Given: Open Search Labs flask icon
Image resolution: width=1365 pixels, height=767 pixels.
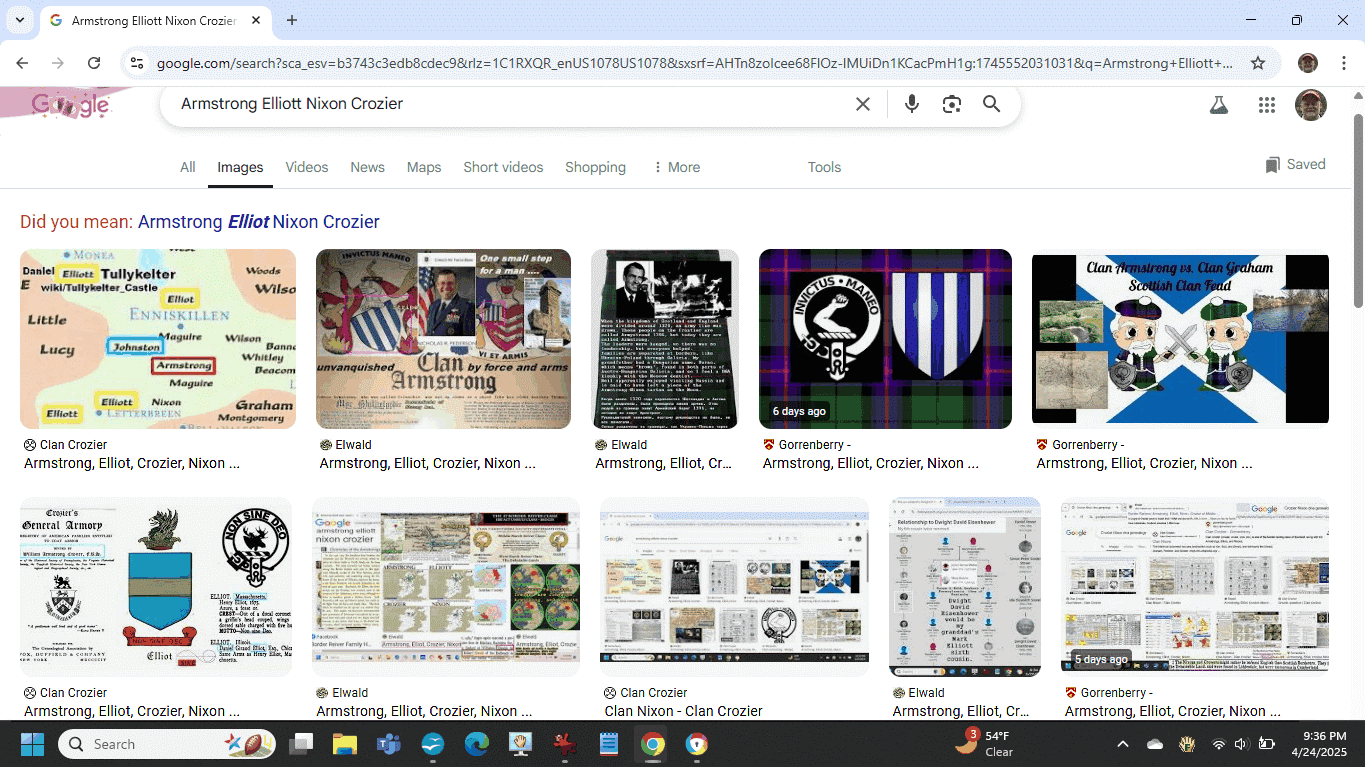Looking at the screenshot, I should click(x=1218, y=105).
